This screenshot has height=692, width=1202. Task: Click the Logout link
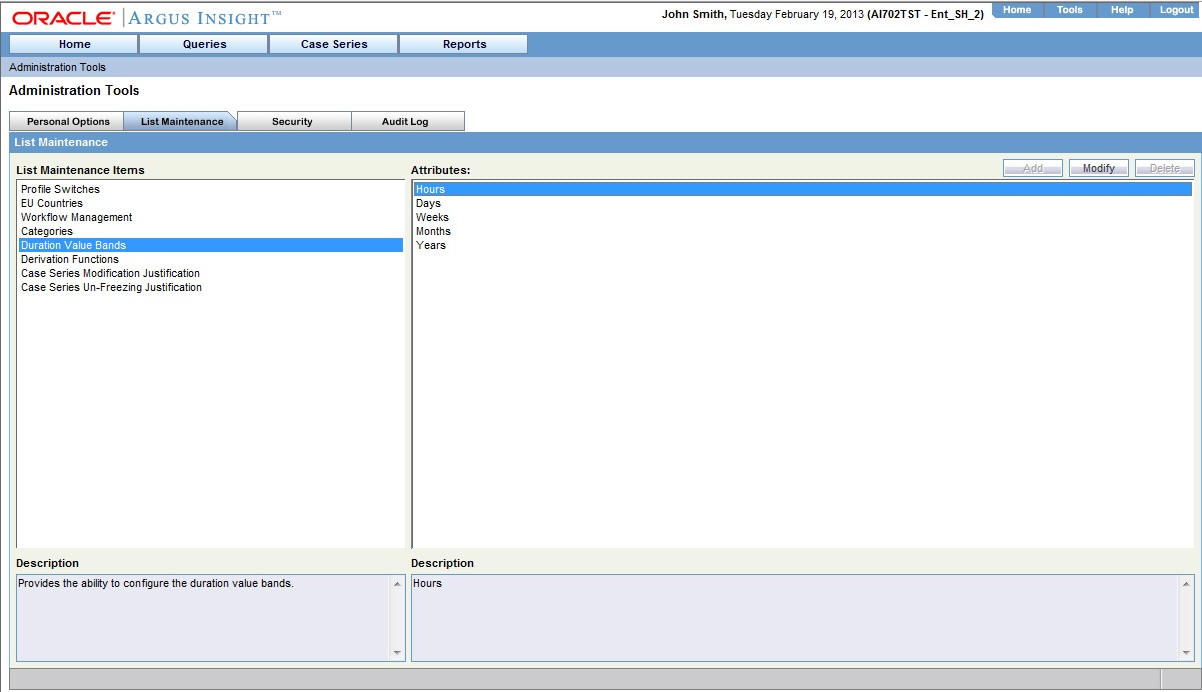(x=1176, y=10)
